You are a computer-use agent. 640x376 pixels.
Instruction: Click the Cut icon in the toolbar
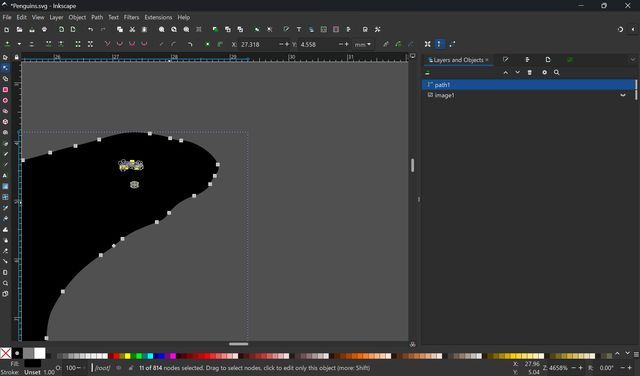point(132,29)
